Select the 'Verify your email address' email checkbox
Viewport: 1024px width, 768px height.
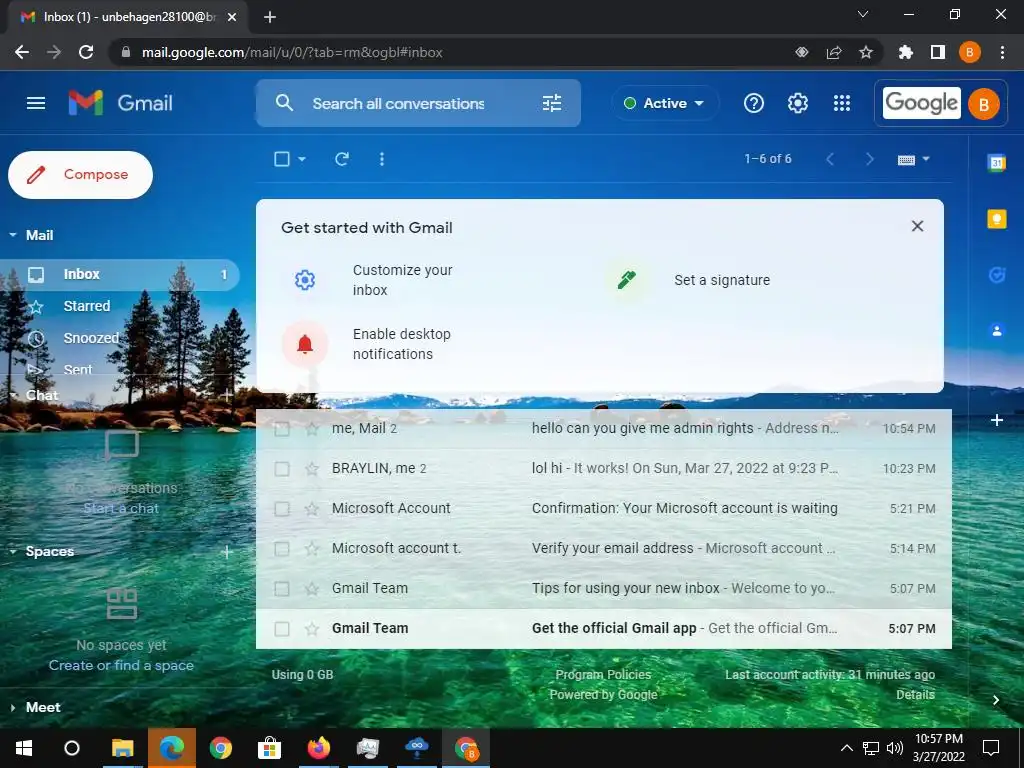(x=282, y=549)
